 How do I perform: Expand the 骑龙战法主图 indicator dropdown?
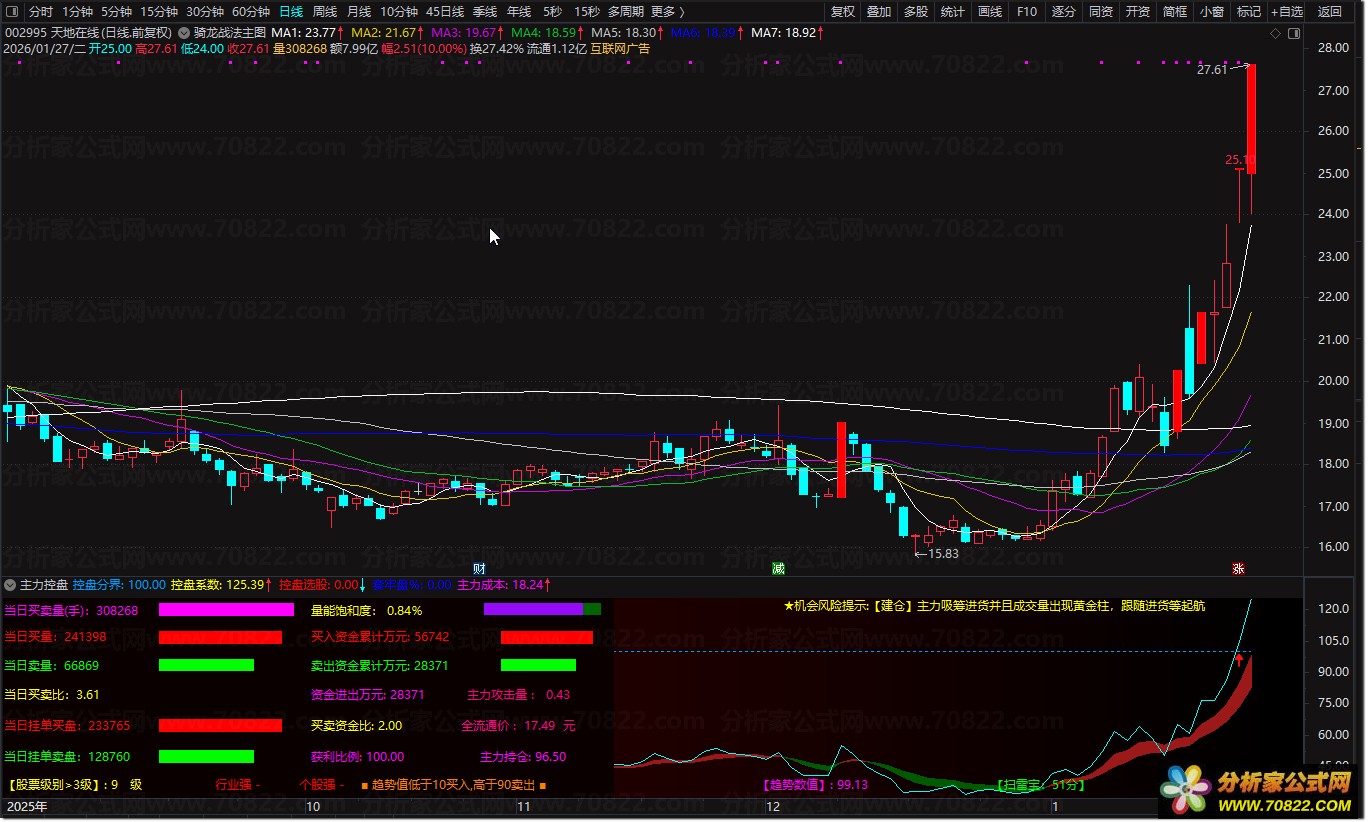click(185, 32)
